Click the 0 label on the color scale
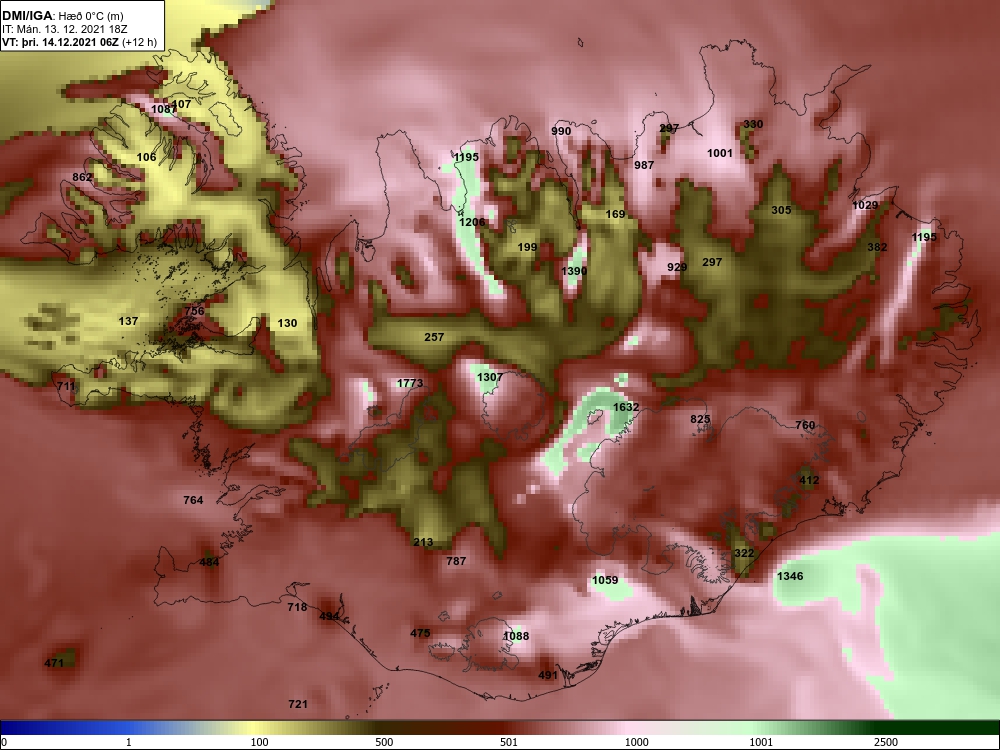The width and height of the screenshot is (1000, 750). pos(4,742)
